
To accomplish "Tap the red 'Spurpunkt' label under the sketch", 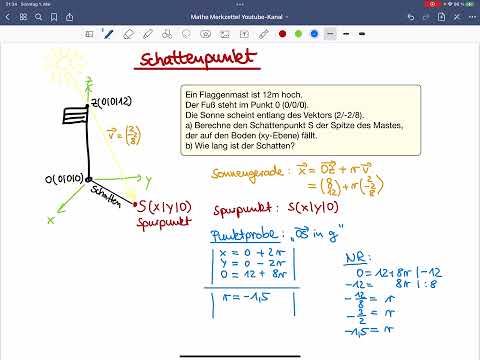I will 164,223.
